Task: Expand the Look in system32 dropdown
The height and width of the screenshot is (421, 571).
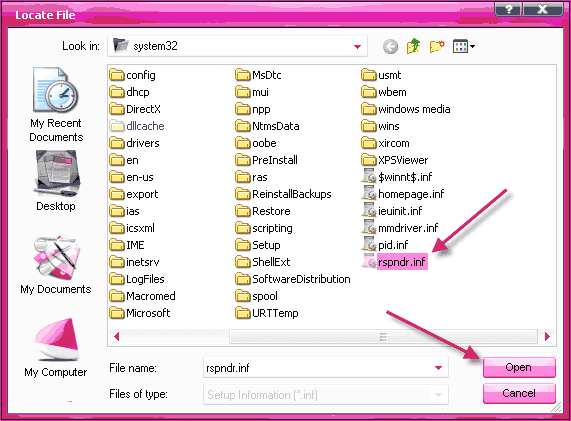Action: (x=357, y=46)
